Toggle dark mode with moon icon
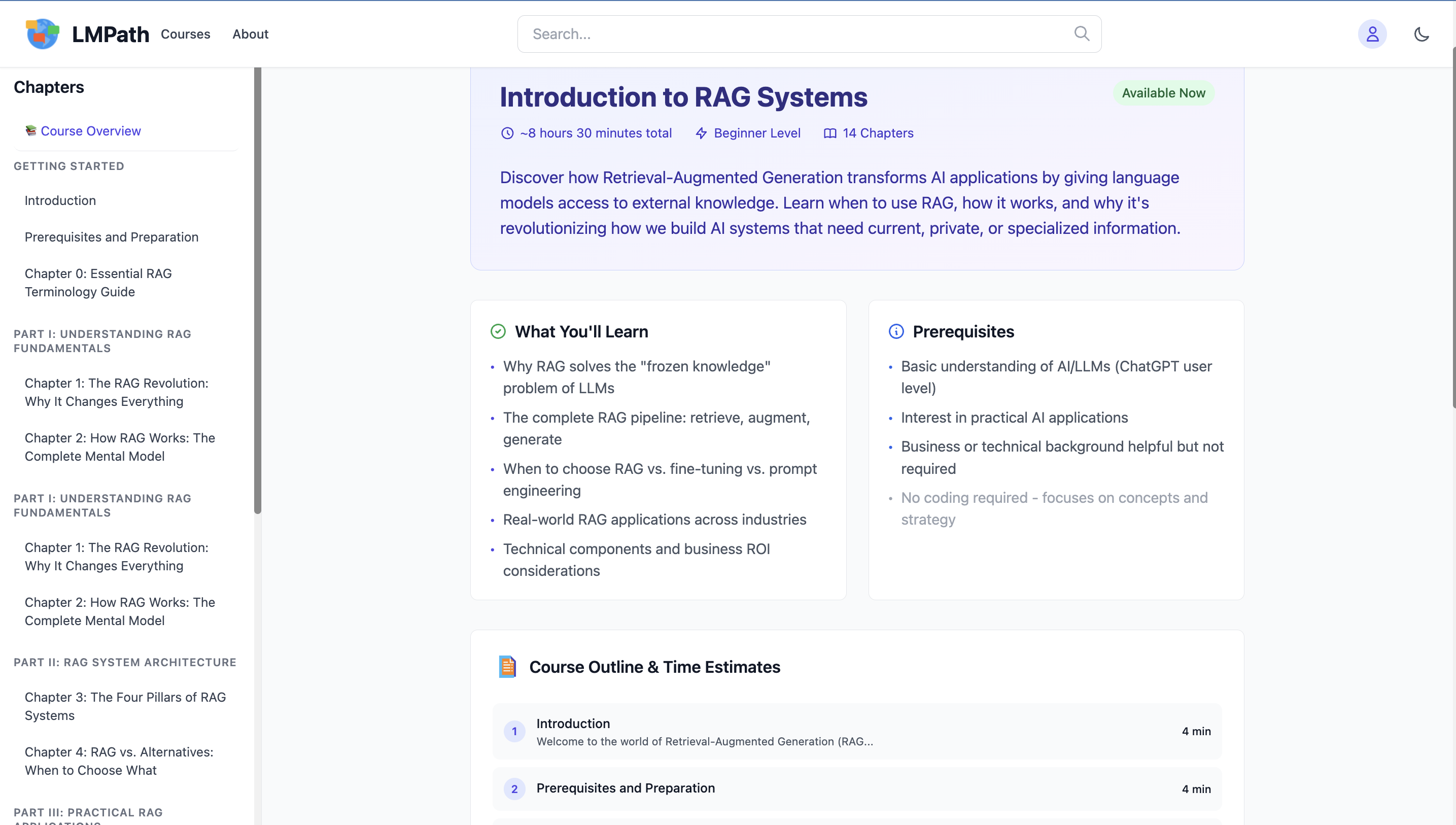The width and height of the screenshot is (1456, 825). coord(1422,34)
